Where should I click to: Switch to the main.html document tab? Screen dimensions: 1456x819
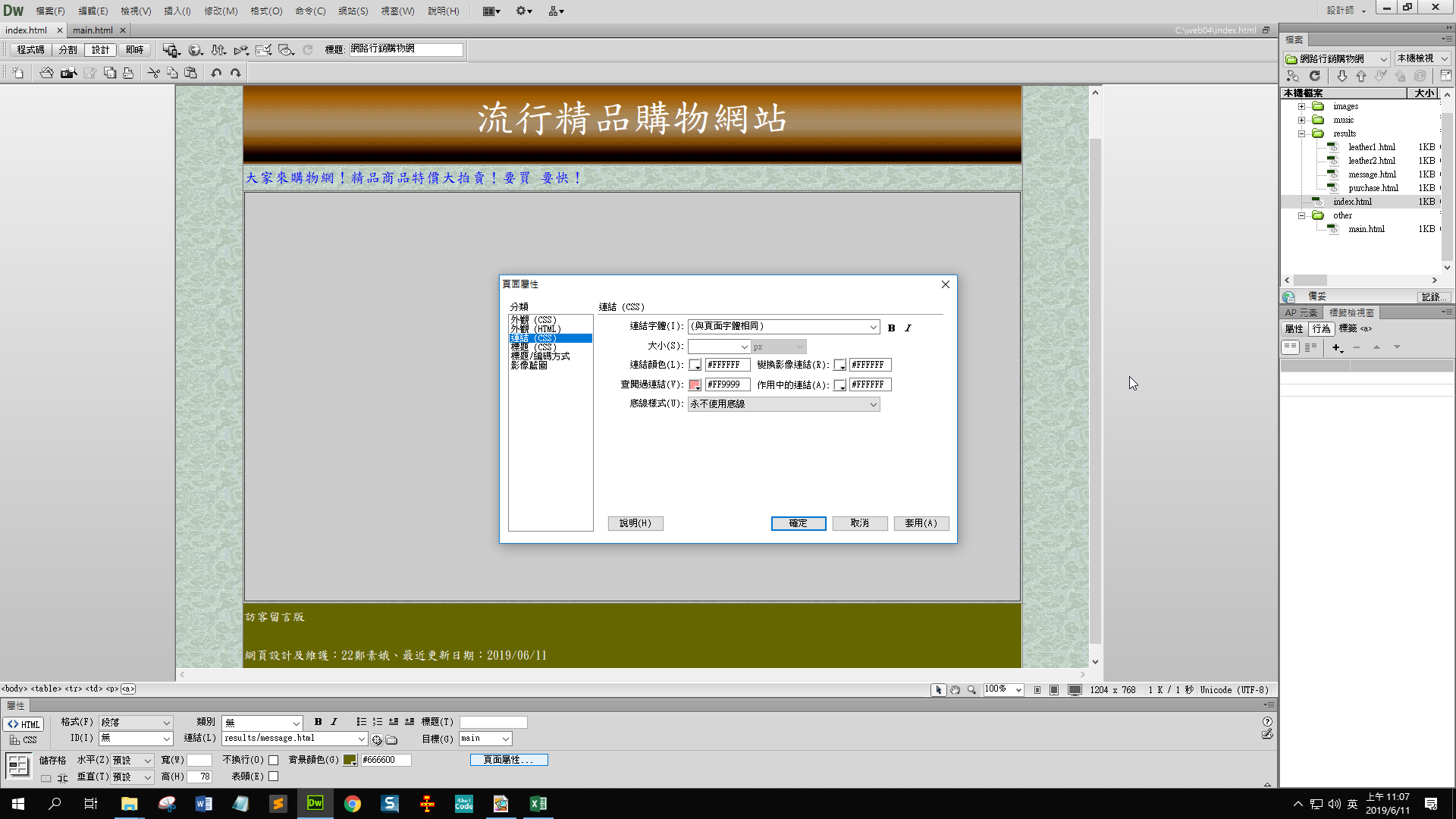click(x=93, y=30)
